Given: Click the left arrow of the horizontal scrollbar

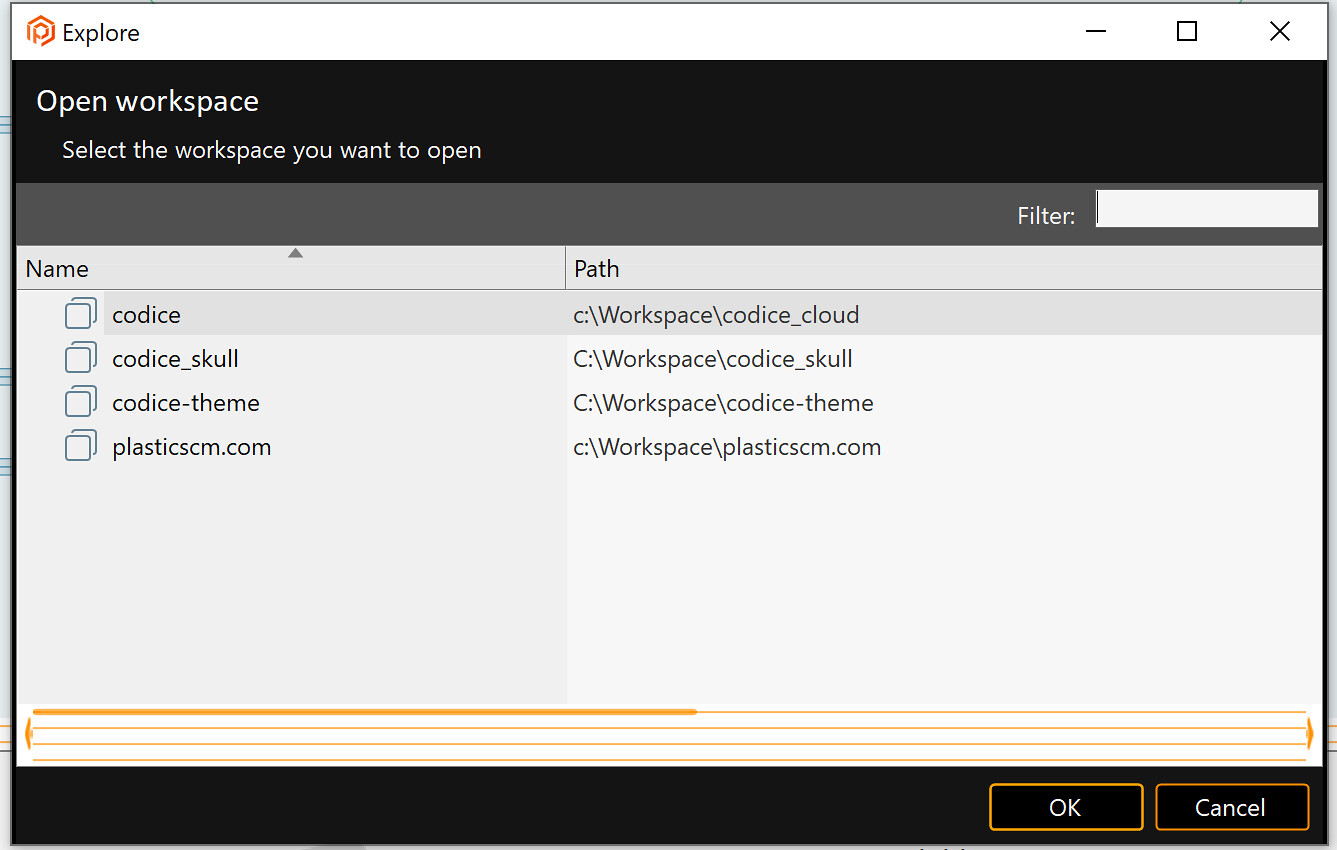Looking at the screenshot, I should 27,733.
